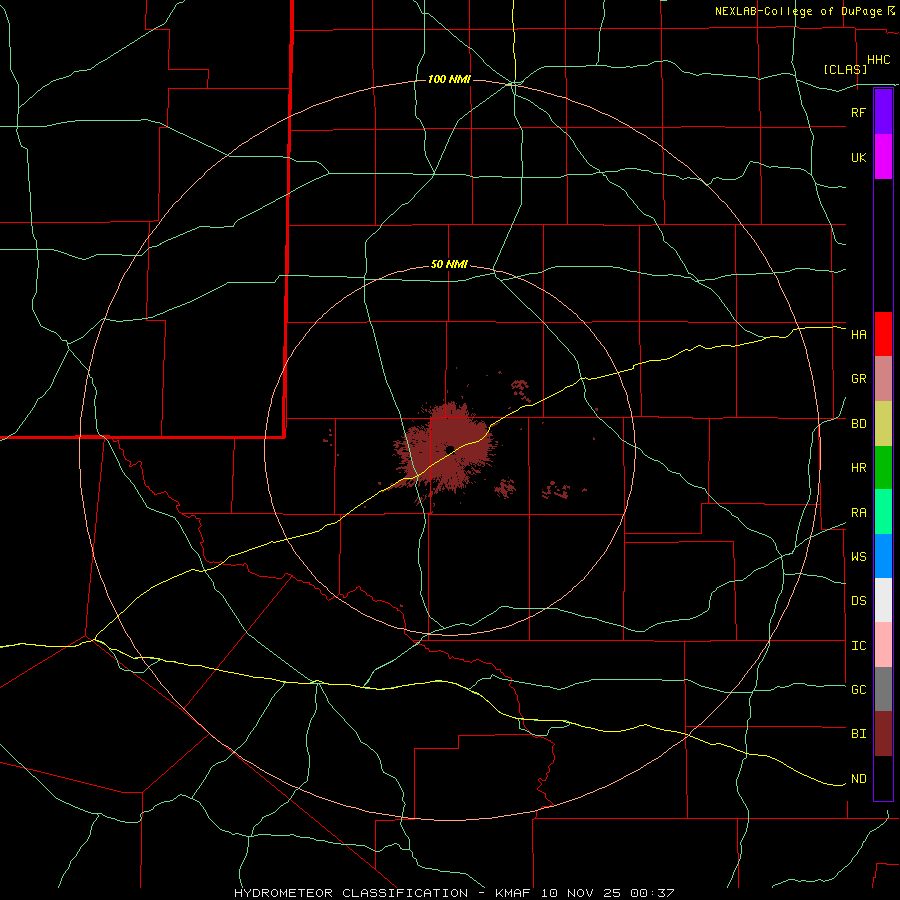Click the 'IC' legend label
Viewport: 900px width, 900px height.
coord(858,646)
